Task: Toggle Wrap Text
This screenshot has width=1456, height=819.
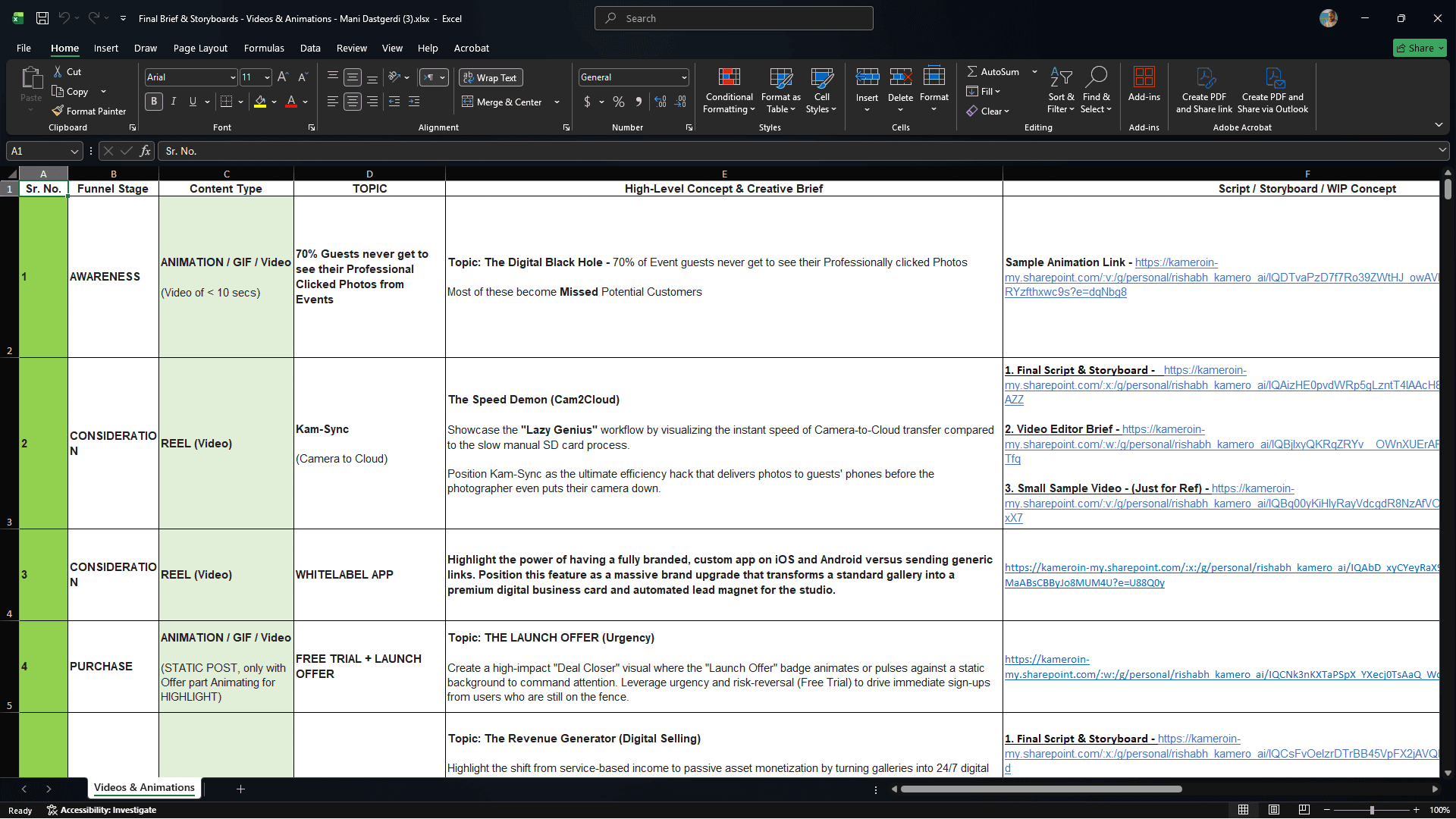Action: coord(490,77)
